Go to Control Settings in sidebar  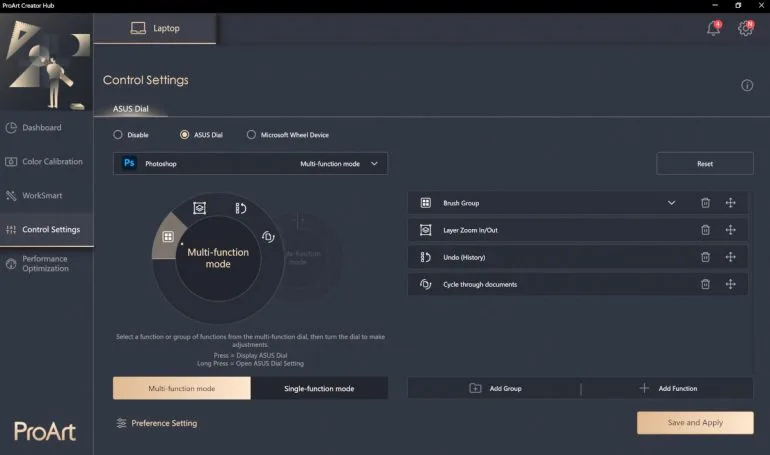(x=47, y=229)
